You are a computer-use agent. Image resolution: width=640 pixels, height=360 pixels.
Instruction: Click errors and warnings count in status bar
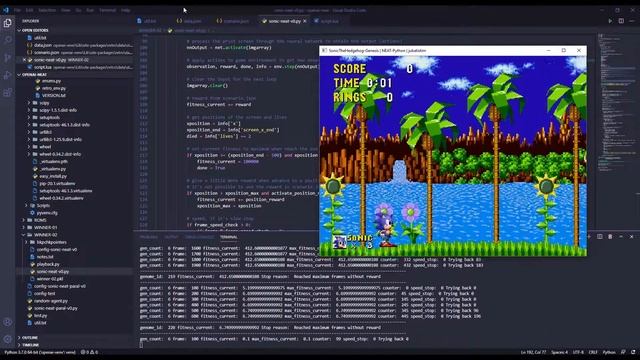tap(89, 352)
